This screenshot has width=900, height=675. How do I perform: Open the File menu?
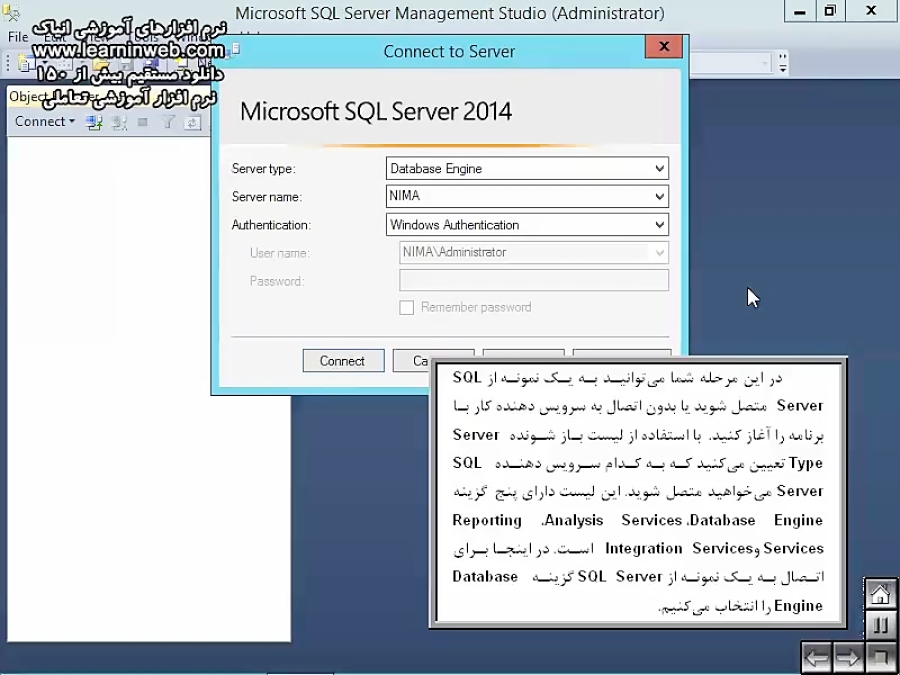pyautogui.click(x=18, y=37)
